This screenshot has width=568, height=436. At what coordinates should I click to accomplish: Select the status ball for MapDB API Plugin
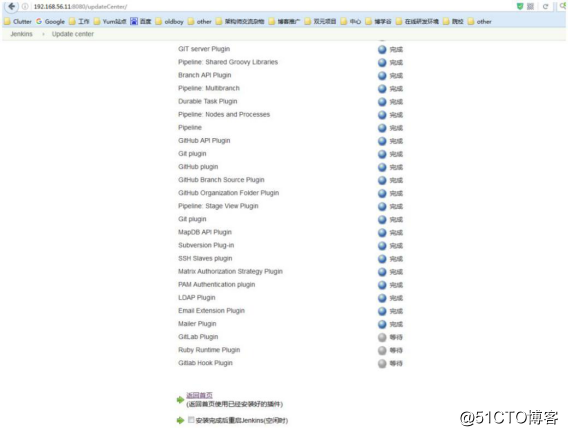pos(382,232)
